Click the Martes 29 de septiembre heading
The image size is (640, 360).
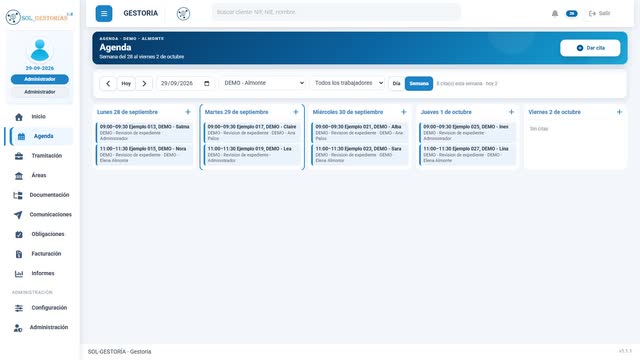tap(236, 112)
